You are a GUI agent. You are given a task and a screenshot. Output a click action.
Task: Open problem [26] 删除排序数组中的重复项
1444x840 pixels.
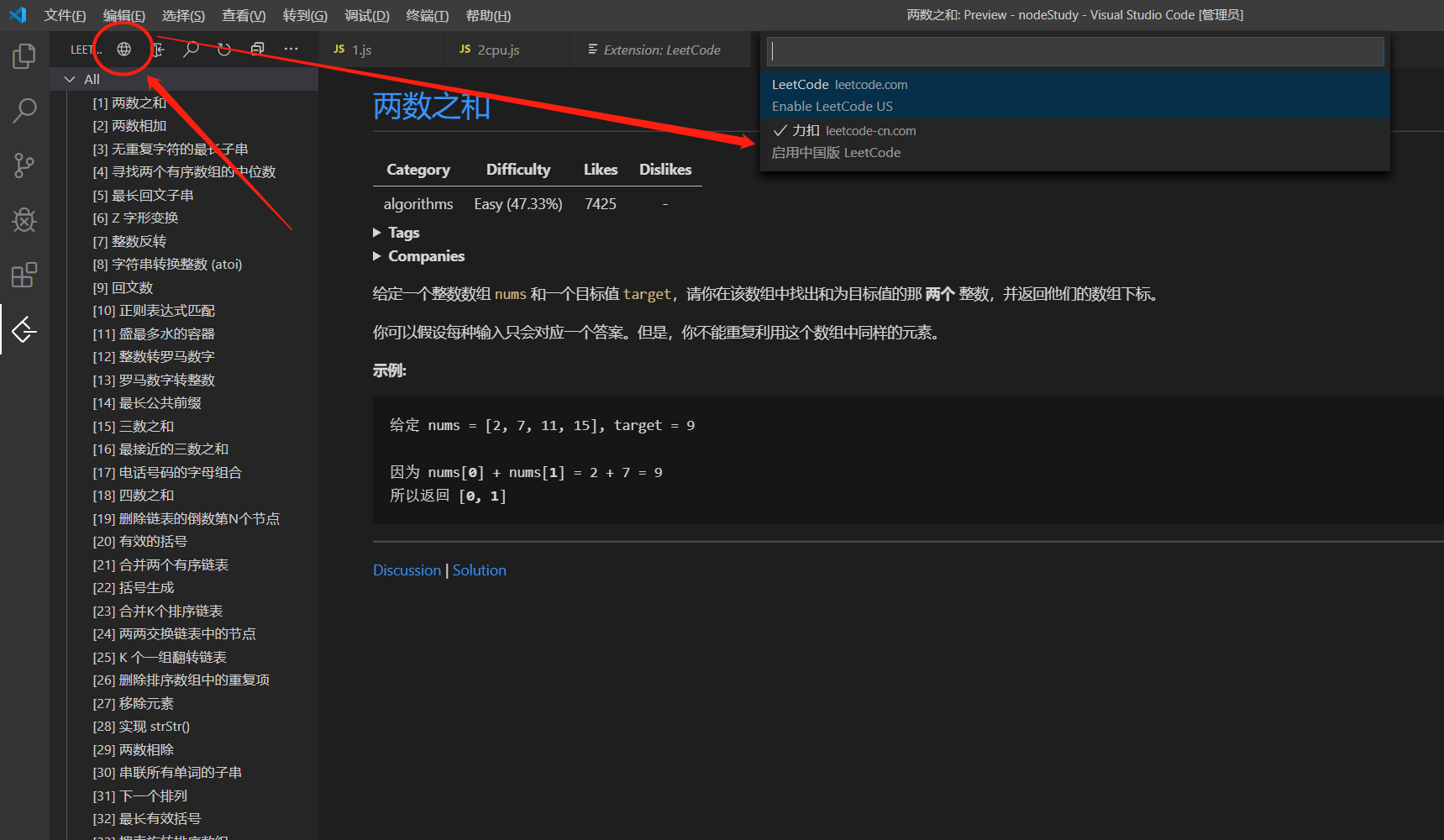[x=181, y=680]
